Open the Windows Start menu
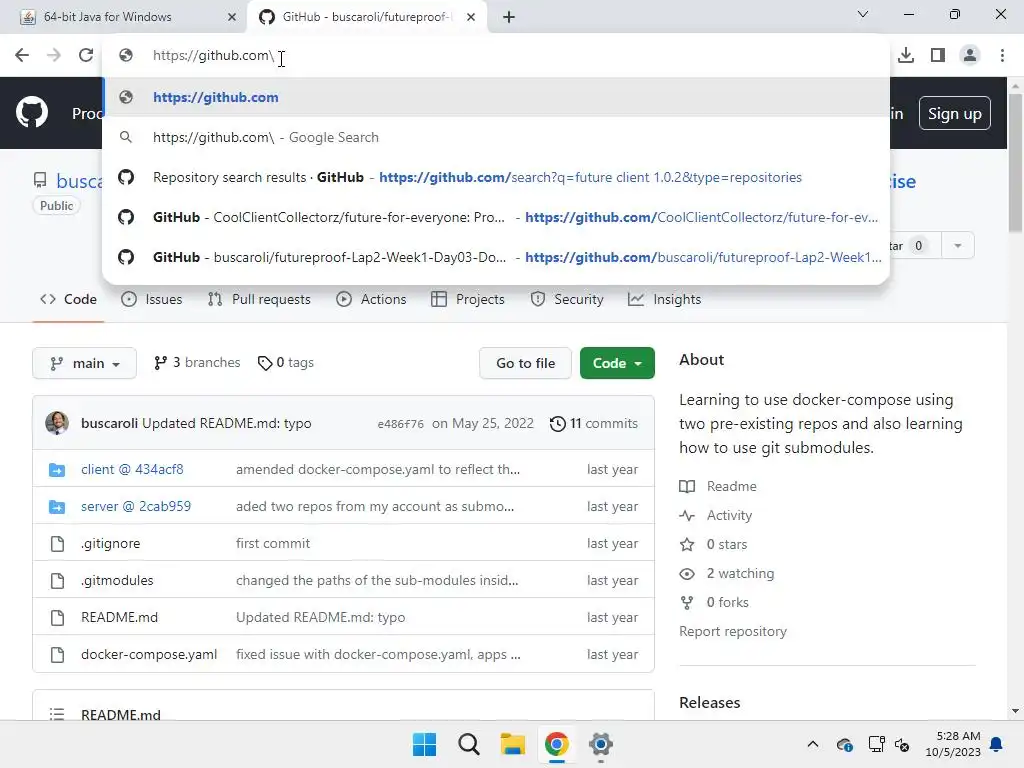Viewport: 1024px width, 768px height. (424, 744)
